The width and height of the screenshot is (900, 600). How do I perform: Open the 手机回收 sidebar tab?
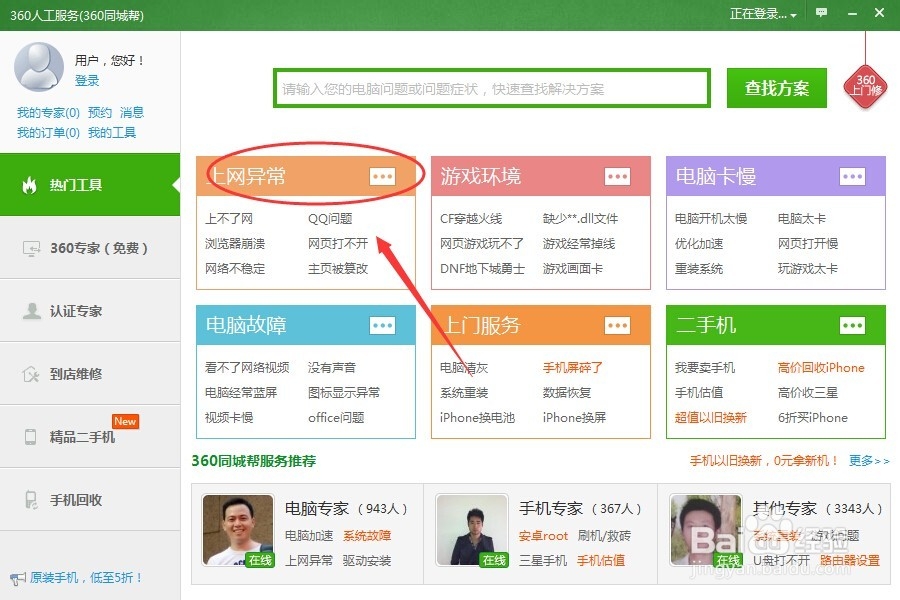tap(90, 500)
